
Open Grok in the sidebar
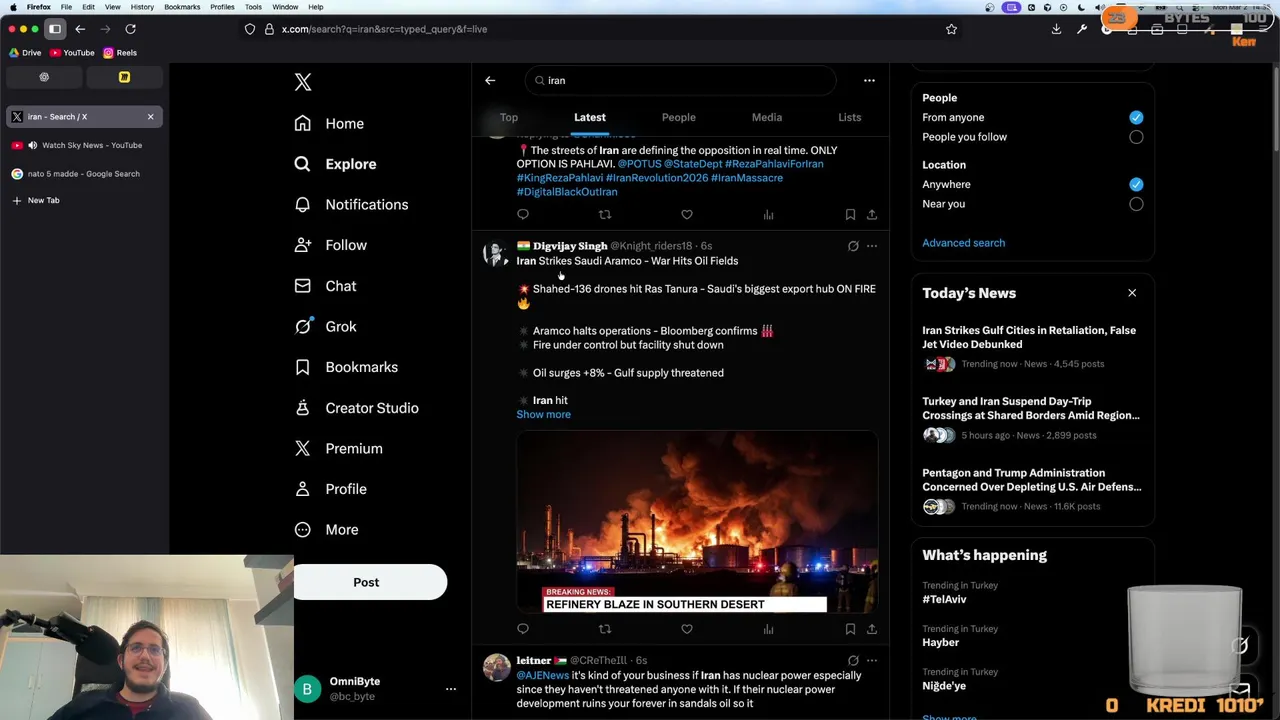(x=325, y=326)
